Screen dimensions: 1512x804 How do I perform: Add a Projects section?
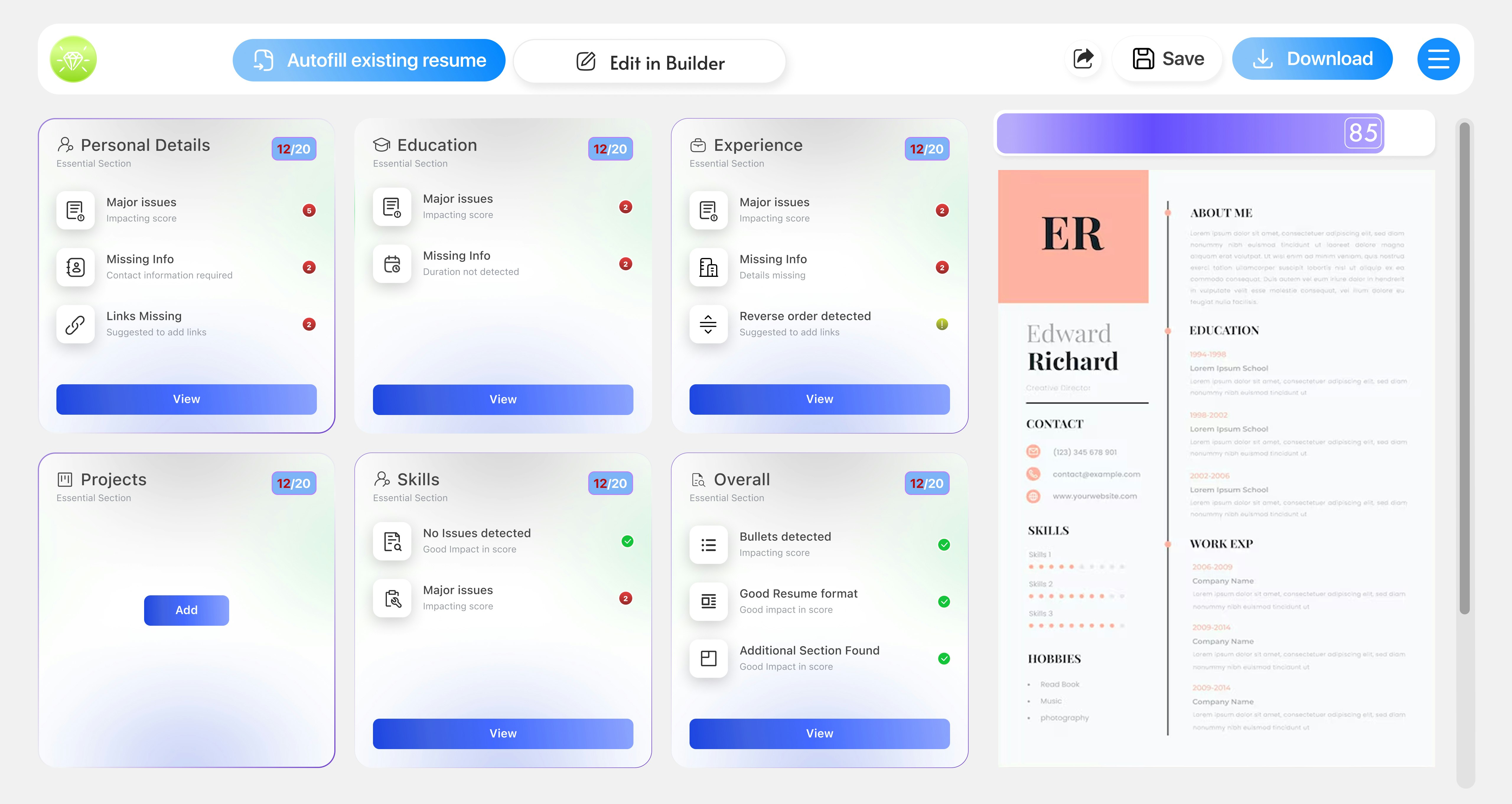click(187, 610)
